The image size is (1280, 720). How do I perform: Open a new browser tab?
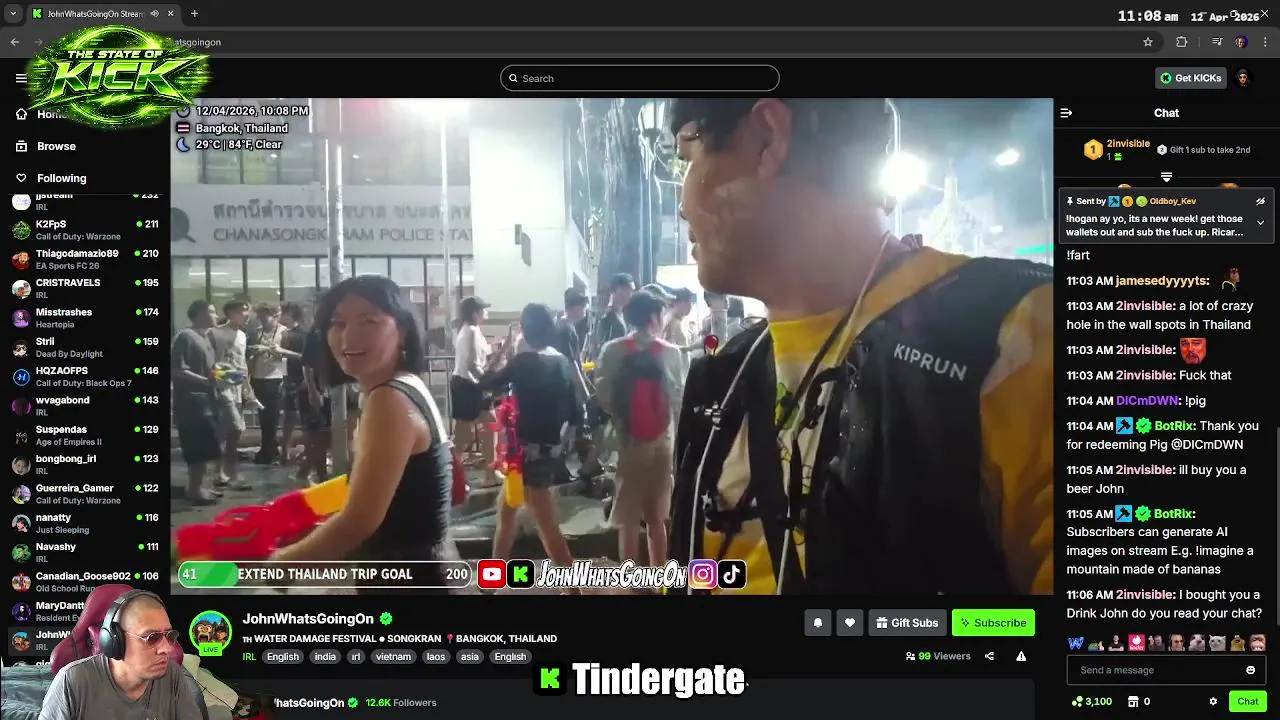pyautogui.click(x=194, y=14)
